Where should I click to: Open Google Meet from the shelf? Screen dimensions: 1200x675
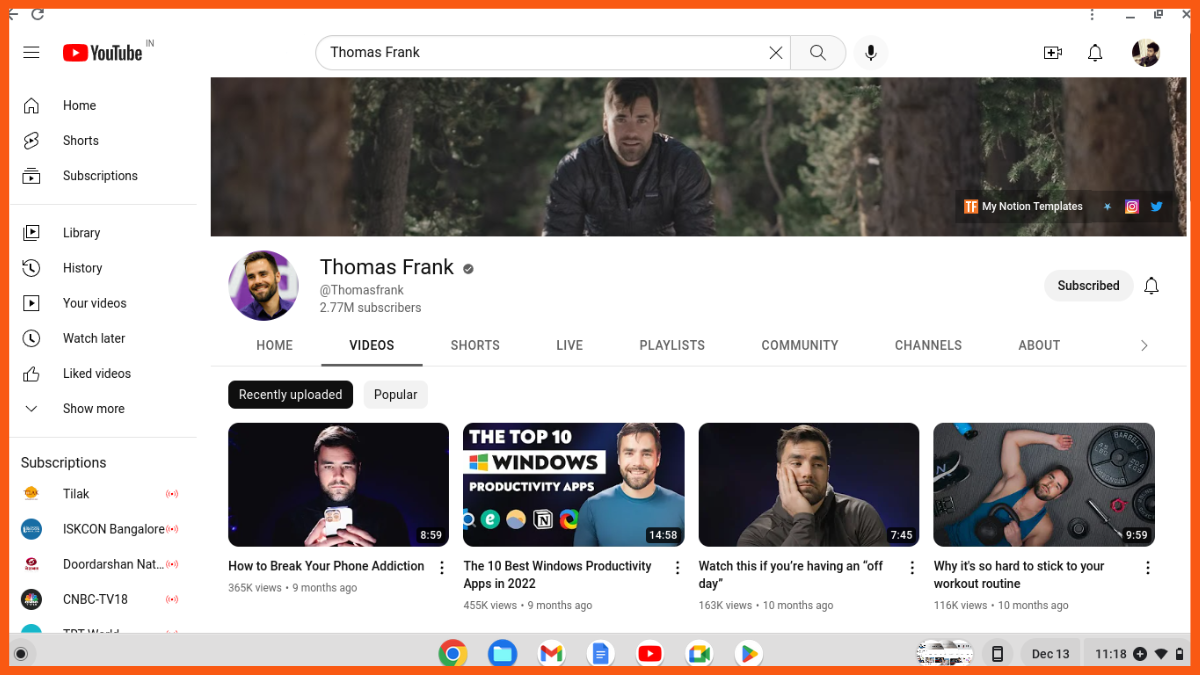[698, 654]
